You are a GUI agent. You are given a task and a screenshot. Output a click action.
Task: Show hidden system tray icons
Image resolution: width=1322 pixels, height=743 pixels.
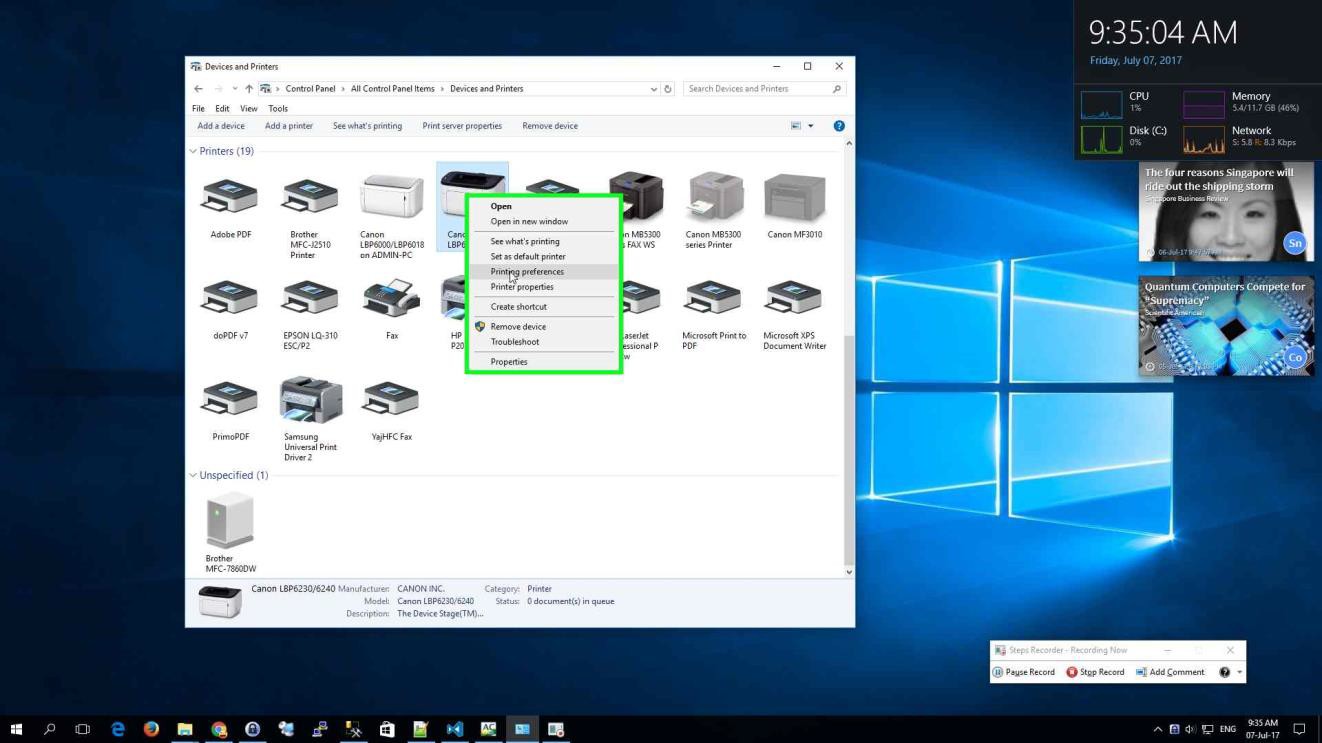pyautogui.click(x=1159, y=729)
